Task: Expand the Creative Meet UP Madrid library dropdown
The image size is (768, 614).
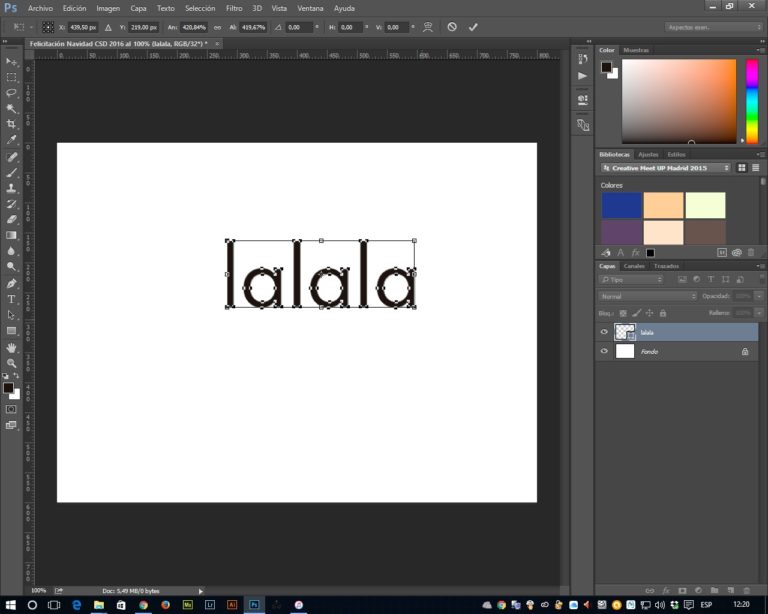Action: tap(664, 168)
